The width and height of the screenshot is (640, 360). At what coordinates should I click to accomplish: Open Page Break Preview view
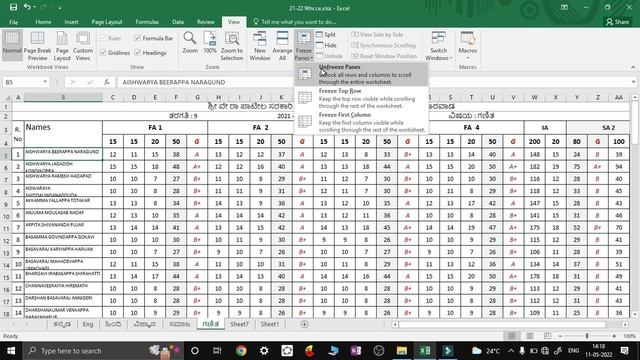click(x=37, y=46)
